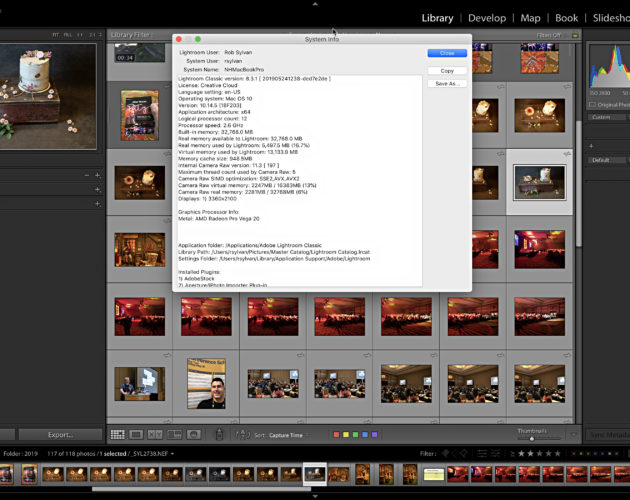The image size is (630, 500).
Task: Click the lowest plus icon in left panel
Action: pos(97,204)
